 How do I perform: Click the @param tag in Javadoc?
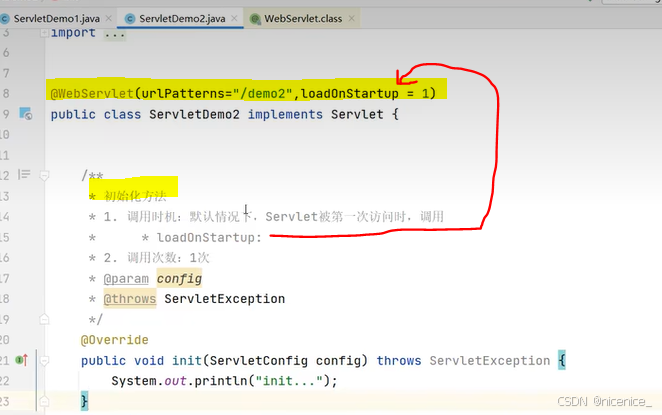point(126,279)
